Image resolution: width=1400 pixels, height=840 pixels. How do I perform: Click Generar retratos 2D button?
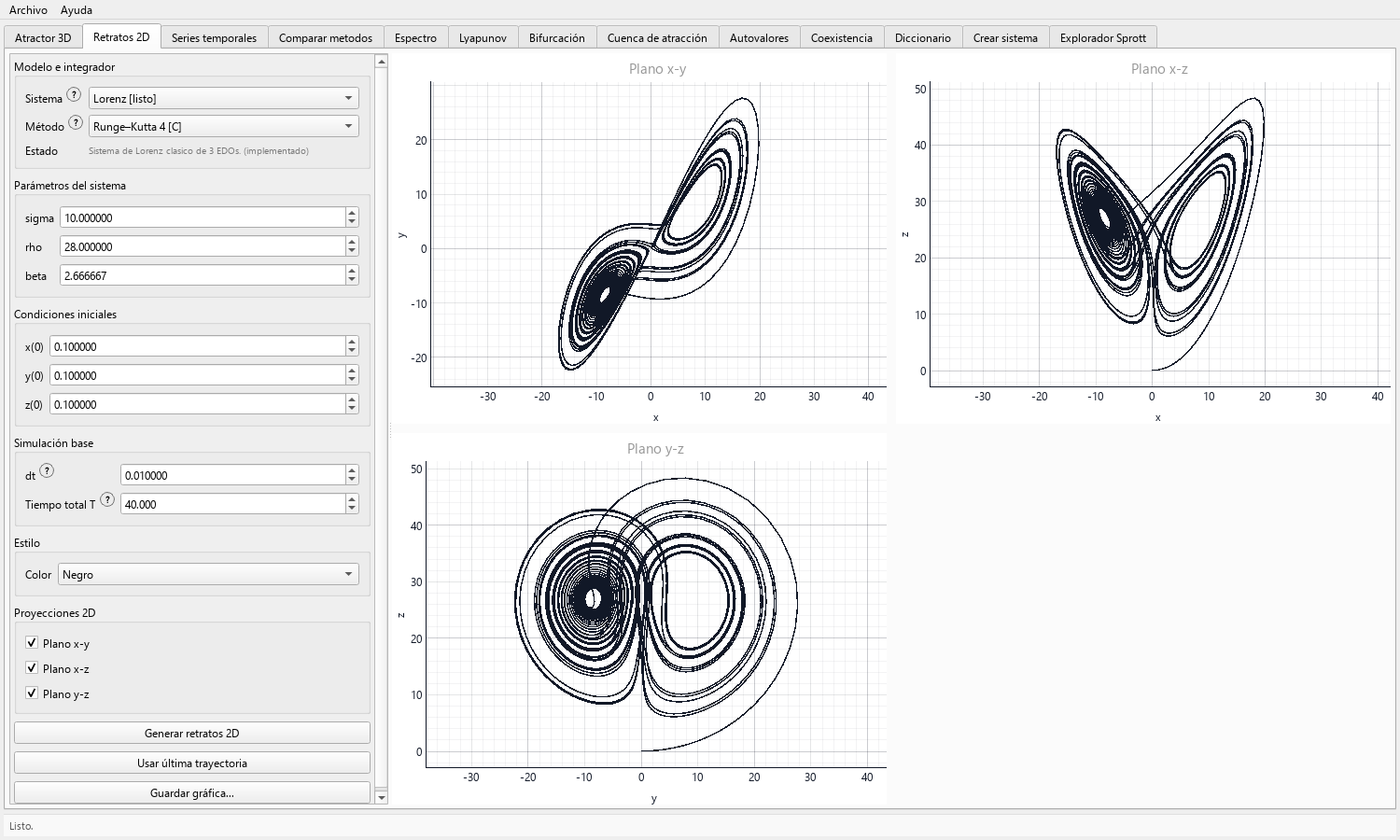(x=192, y=733)
